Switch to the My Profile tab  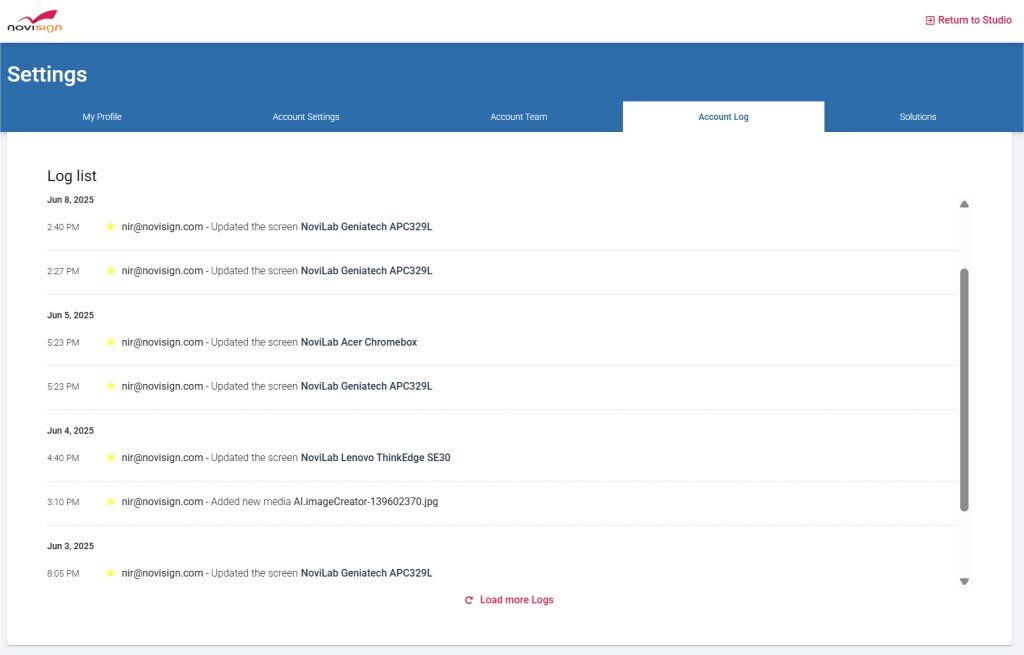coord(101,116)
